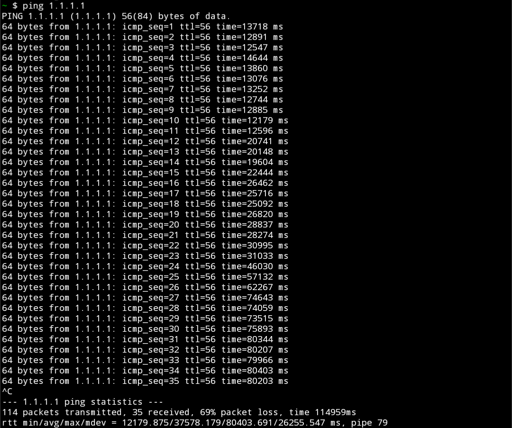Click the ping statistics header line
This screenshot has height=428, width=512.
click(82, 402)
